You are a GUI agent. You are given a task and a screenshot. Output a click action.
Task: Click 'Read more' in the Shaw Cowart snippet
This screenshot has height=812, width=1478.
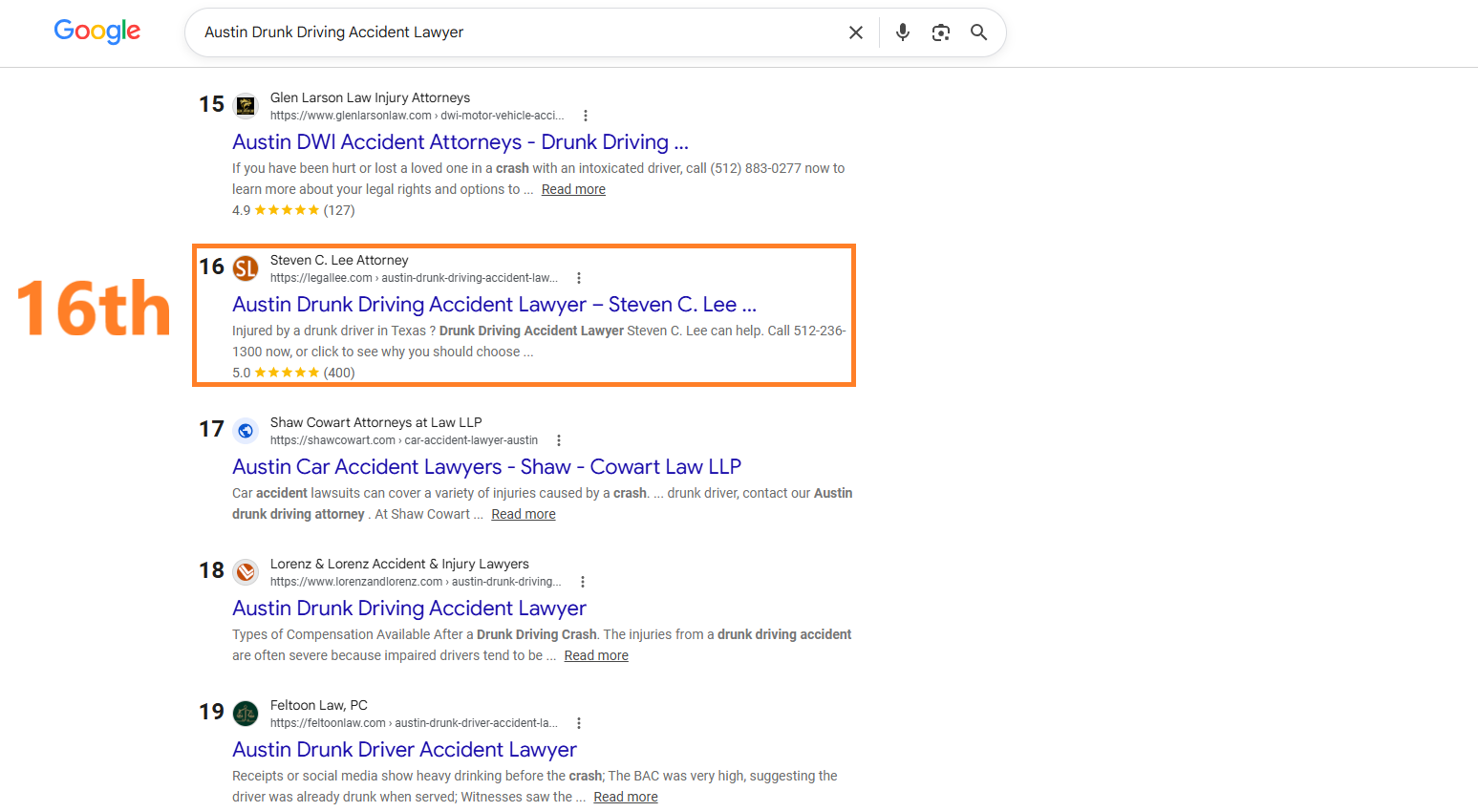tap(524, 514)
